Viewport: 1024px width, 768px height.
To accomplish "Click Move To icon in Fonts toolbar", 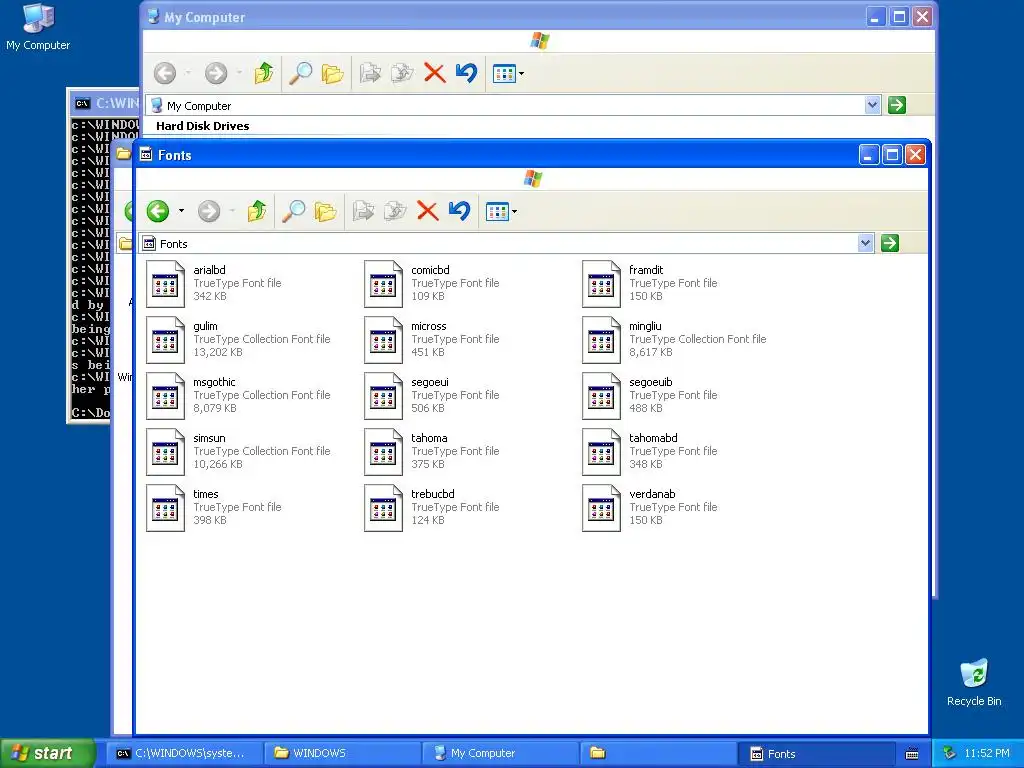I will point(363,211).
